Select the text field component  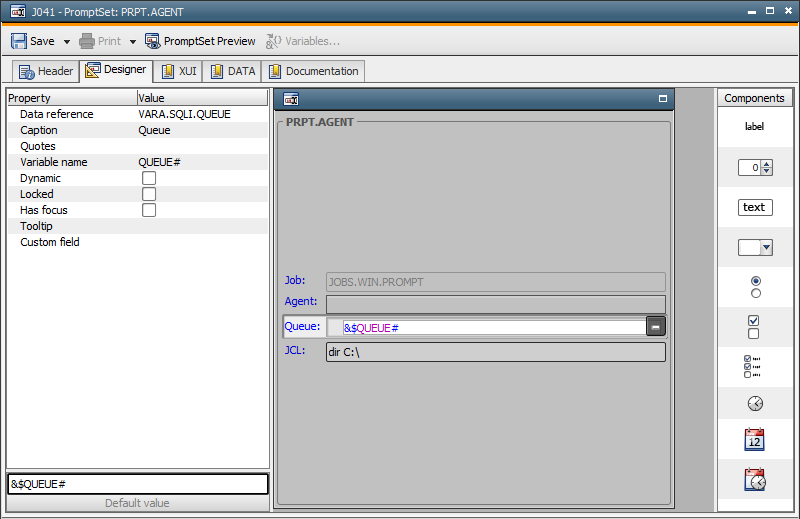[x=754, y=207]
